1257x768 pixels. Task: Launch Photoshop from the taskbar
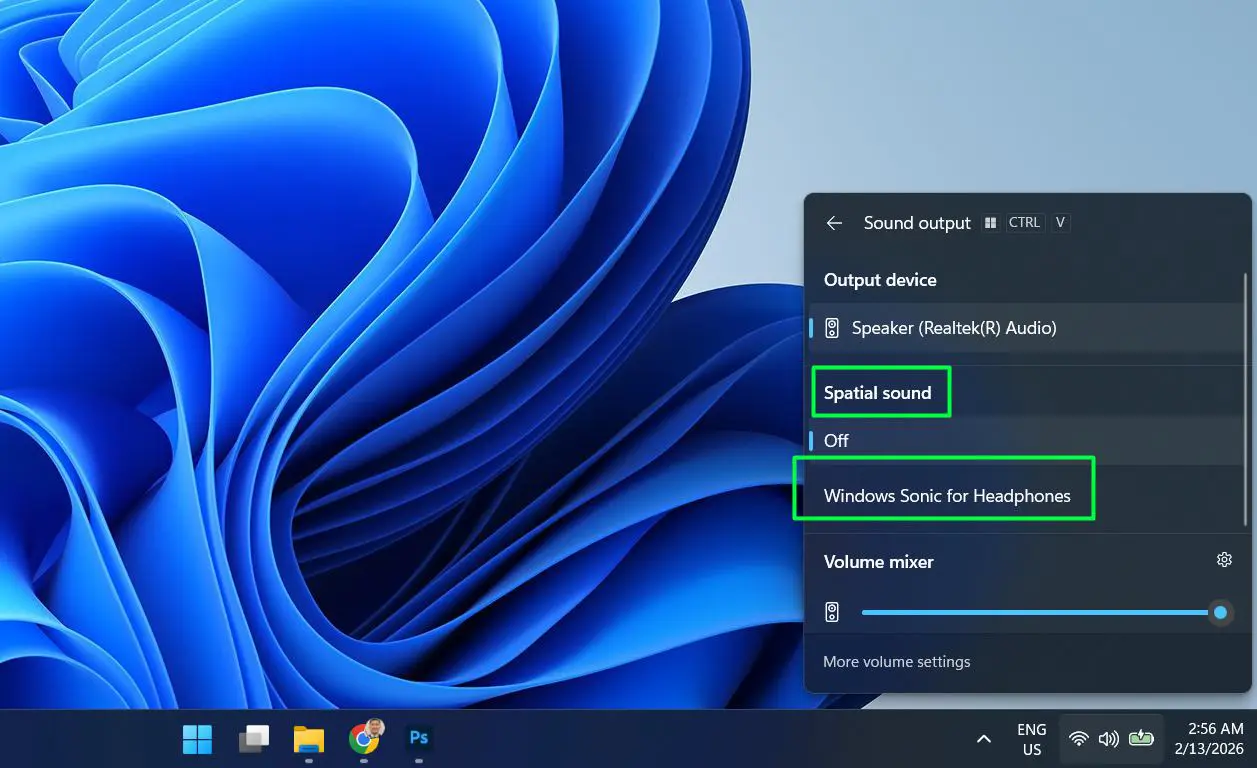tap(418, 738)
